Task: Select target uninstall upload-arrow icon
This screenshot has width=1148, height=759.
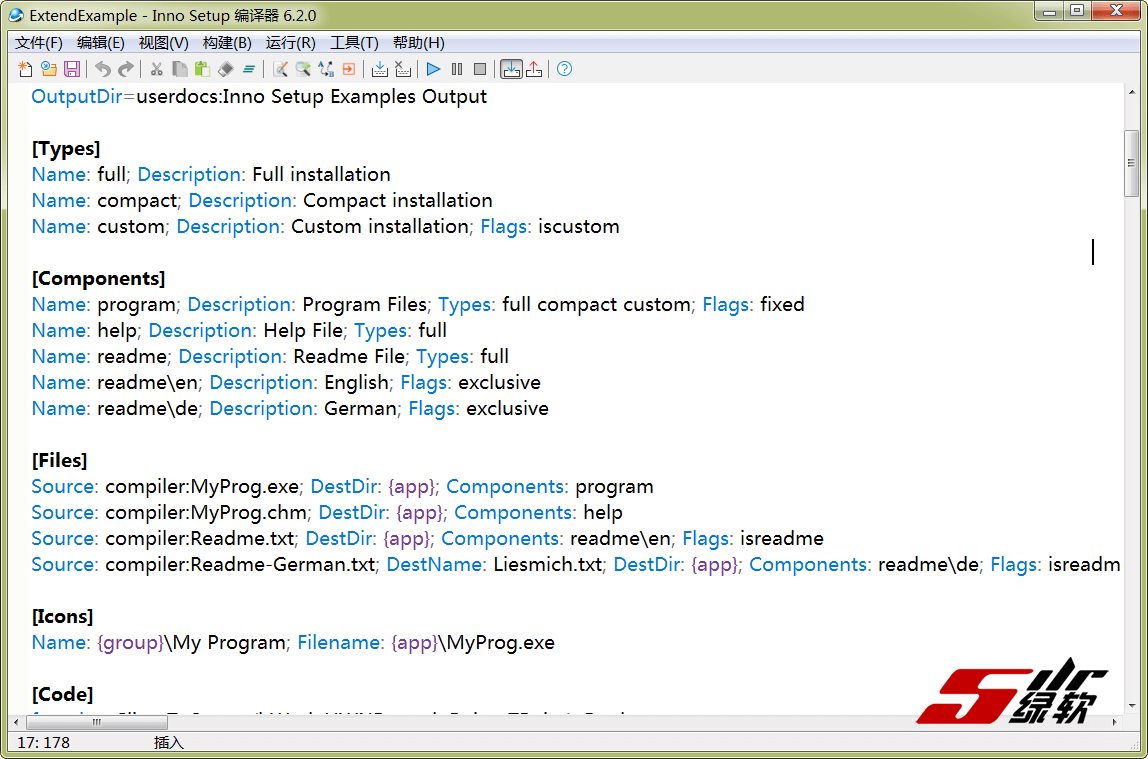Action: pos(534,70)
